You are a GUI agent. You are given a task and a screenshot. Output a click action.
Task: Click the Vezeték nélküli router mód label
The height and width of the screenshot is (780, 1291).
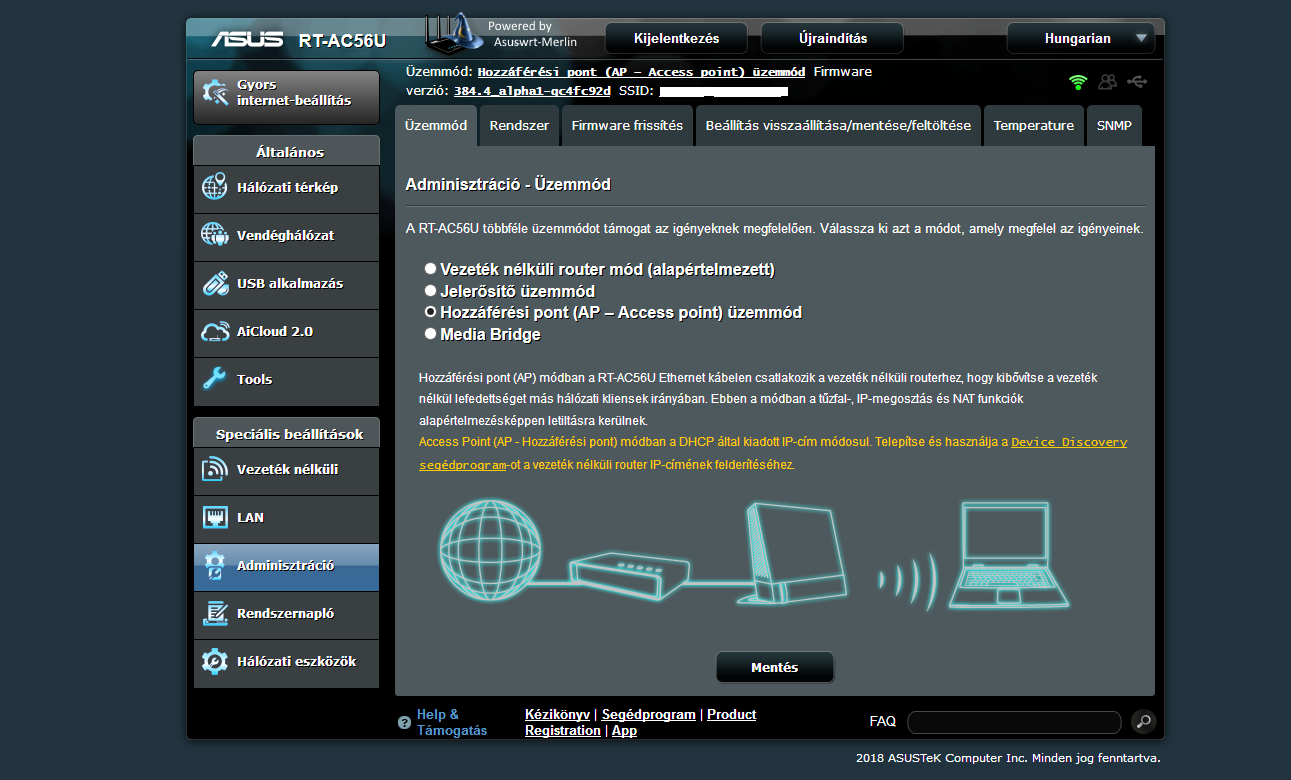point(607,269)
